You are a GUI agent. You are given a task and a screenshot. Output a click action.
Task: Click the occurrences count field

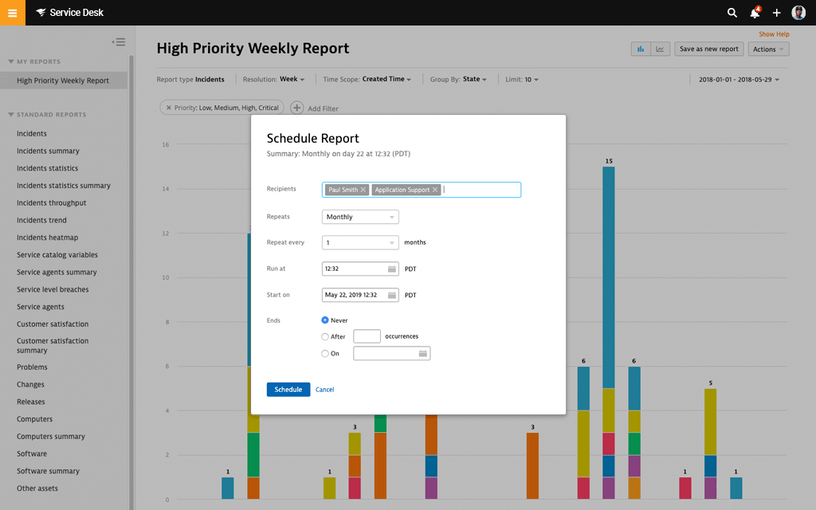click(x=367, y=336)
